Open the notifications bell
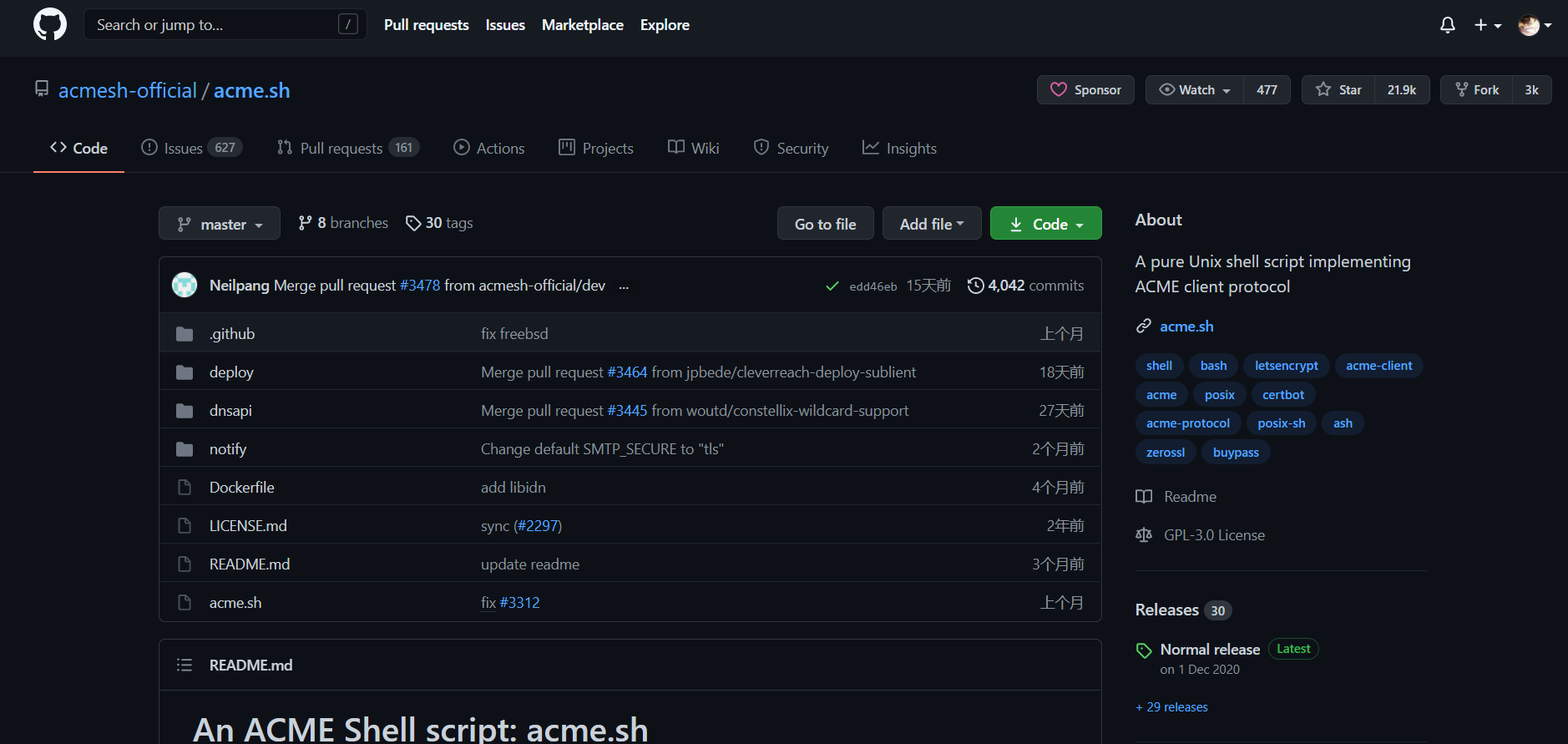The image size is (1568, 744). click(1448, 25)
